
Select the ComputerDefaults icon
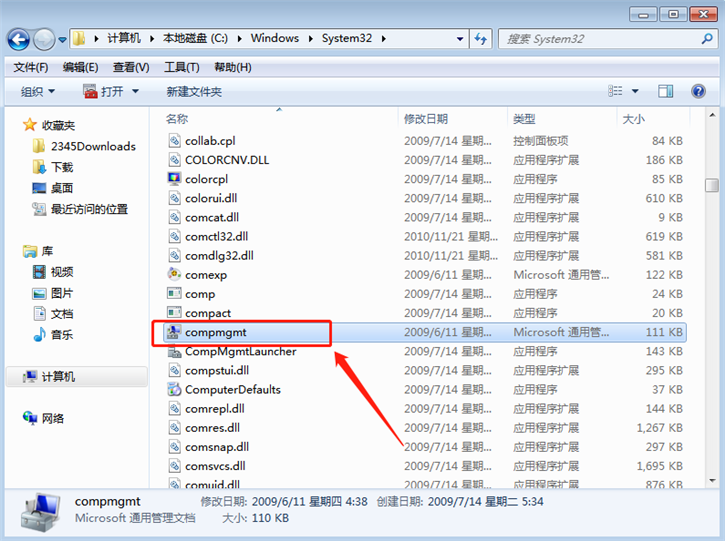pos(174,389)
